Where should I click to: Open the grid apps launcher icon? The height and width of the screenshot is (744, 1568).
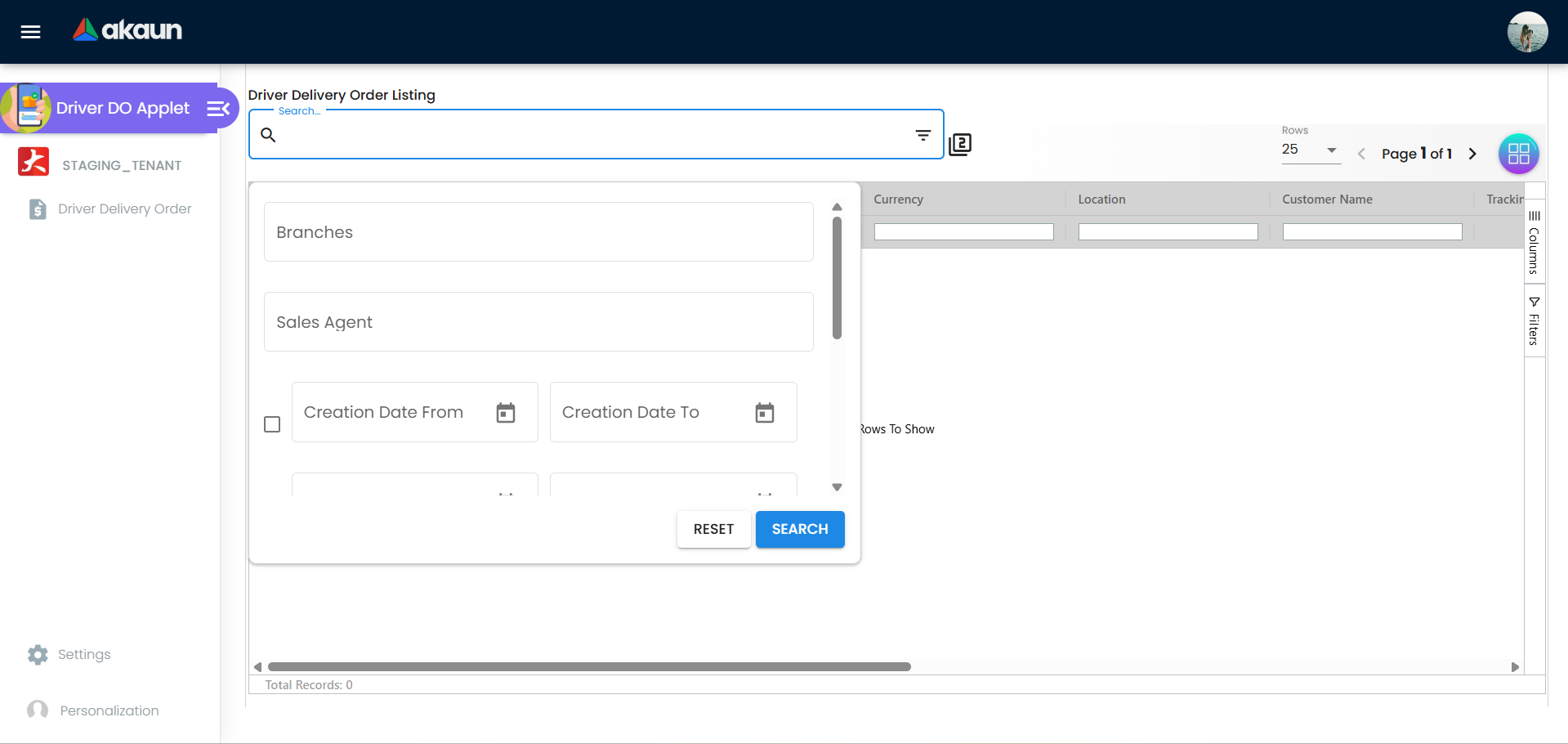click(1518, 154)
